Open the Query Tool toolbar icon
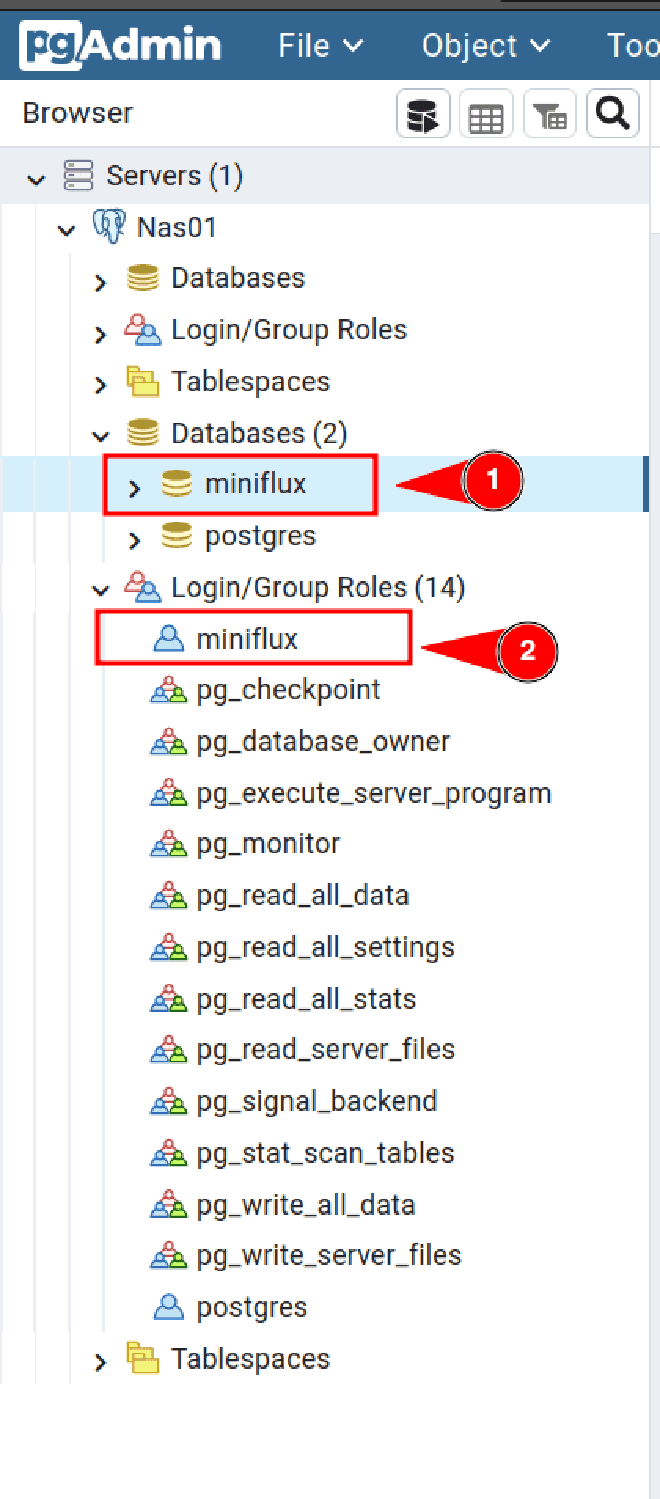The width and height of the screenshot is (660, 1499). 423,116
